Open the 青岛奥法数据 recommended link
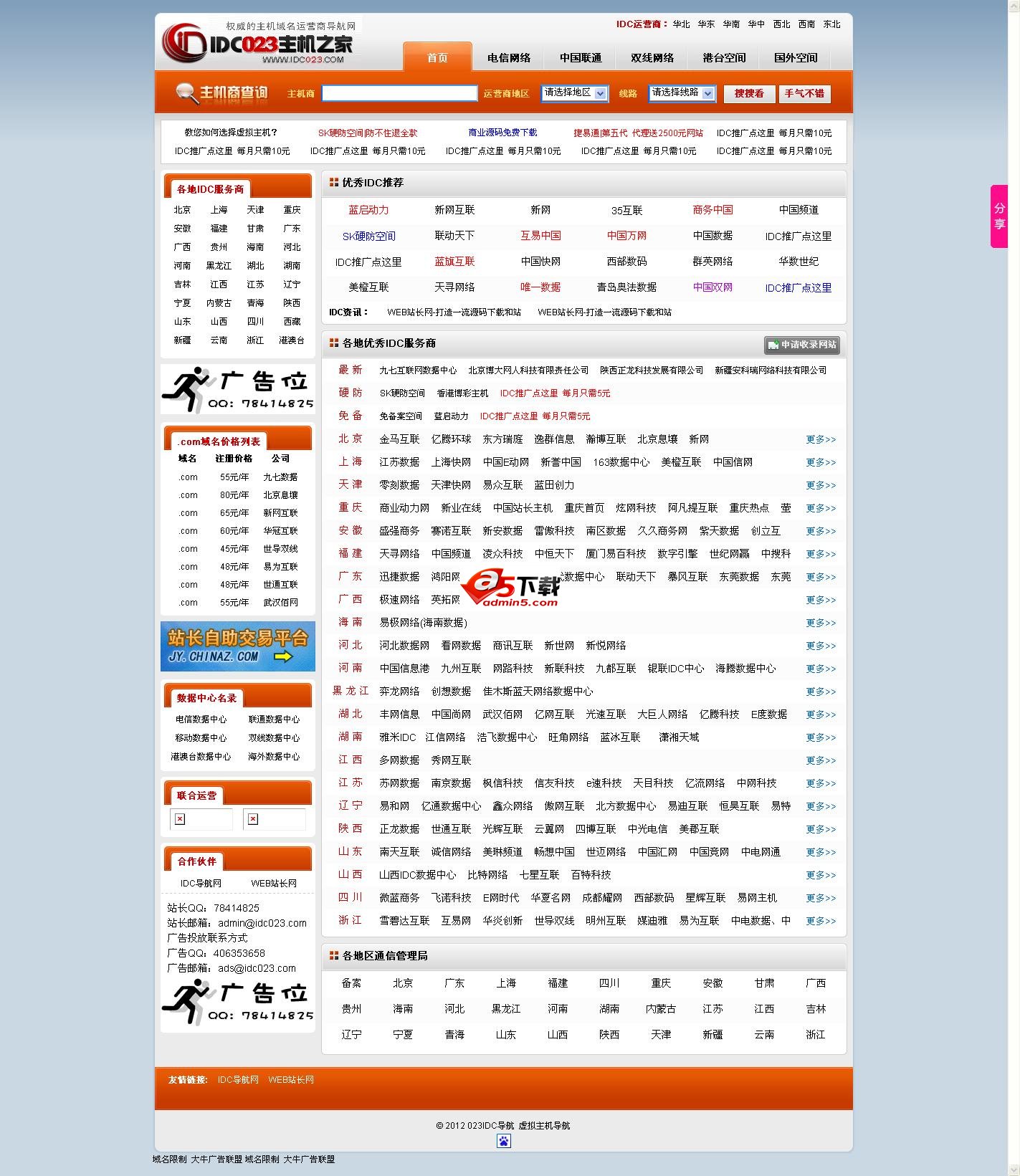 pos(626,287)
